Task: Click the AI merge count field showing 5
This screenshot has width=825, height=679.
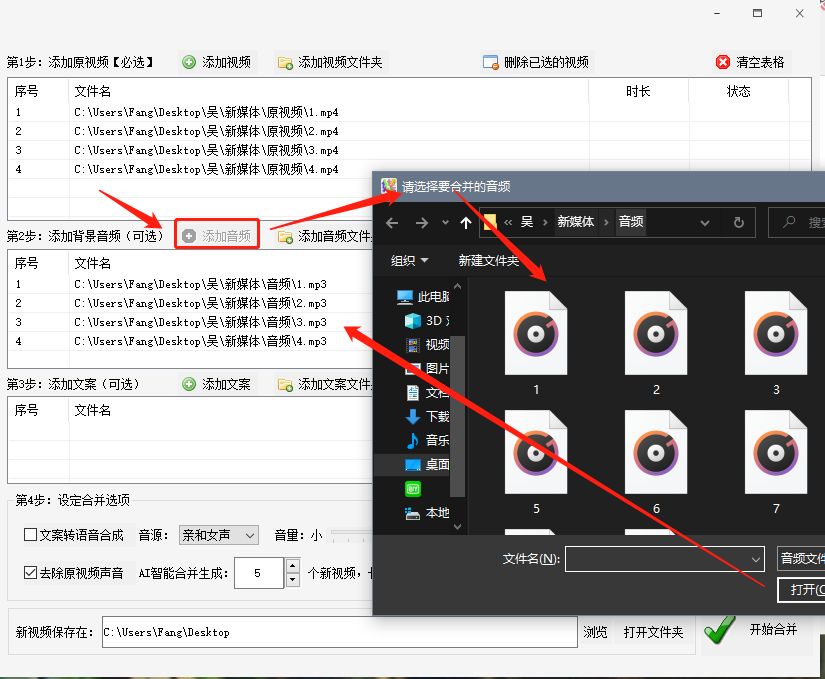Action: pos(259,573)
